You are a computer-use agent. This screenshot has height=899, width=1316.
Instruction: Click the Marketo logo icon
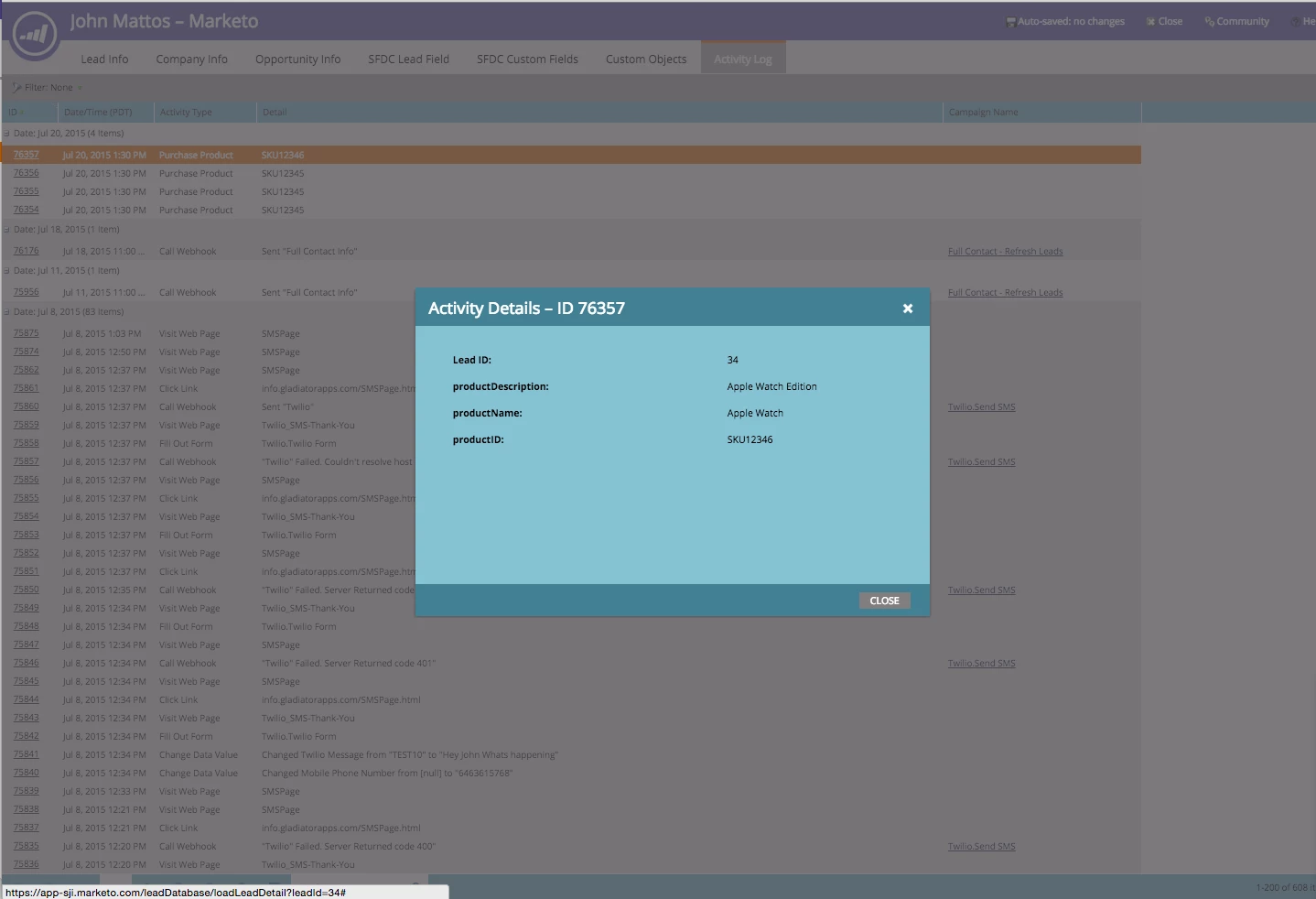click(x=35, y=34)
